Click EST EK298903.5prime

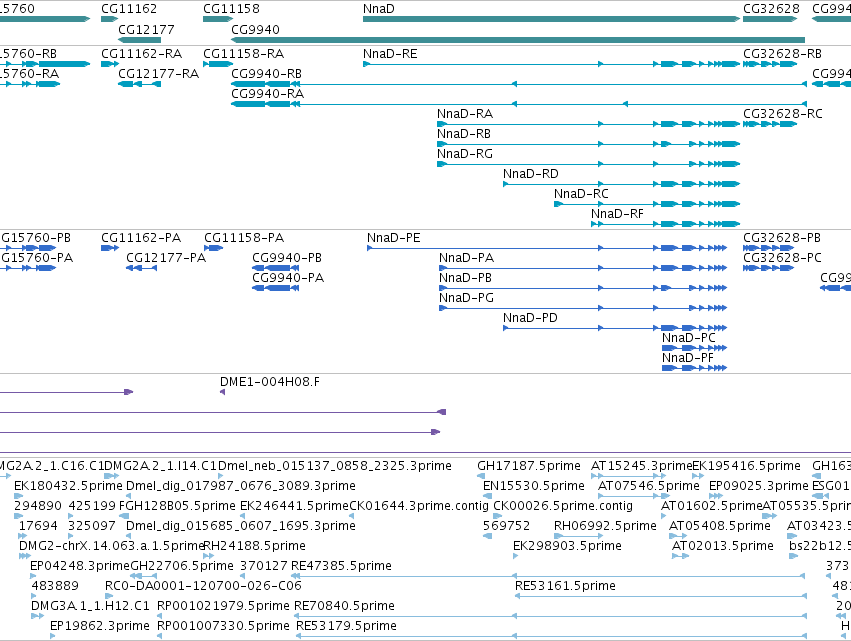click(515, 556)
